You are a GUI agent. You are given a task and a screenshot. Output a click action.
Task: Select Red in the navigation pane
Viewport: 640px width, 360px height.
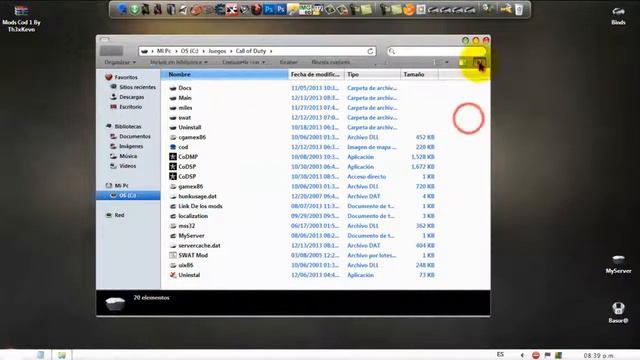point(115,215)
